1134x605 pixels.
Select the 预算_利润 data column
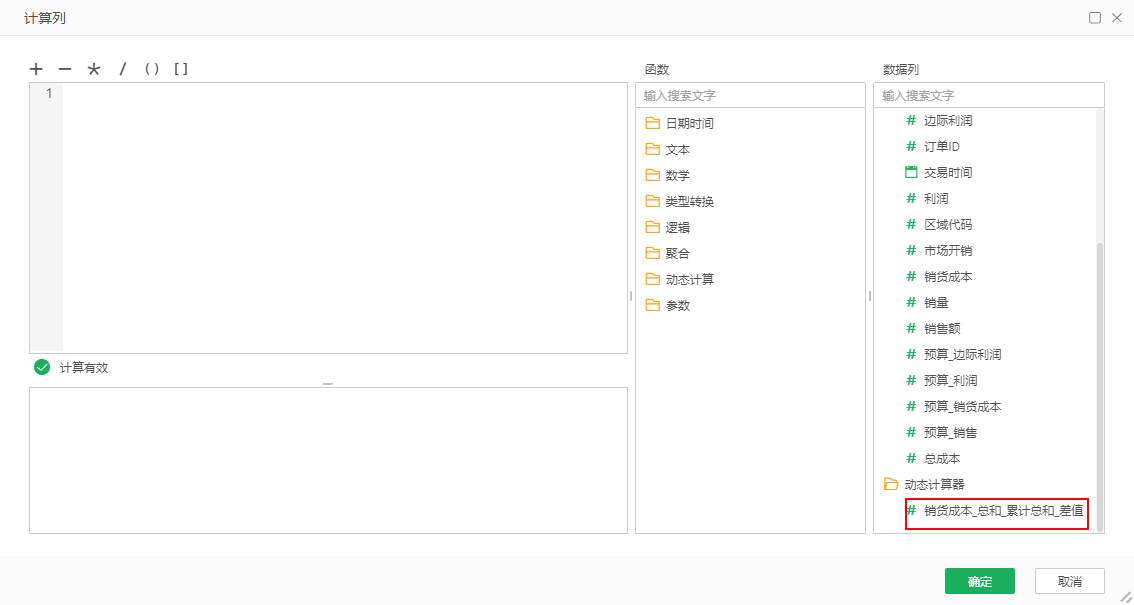tap(960, 380)
